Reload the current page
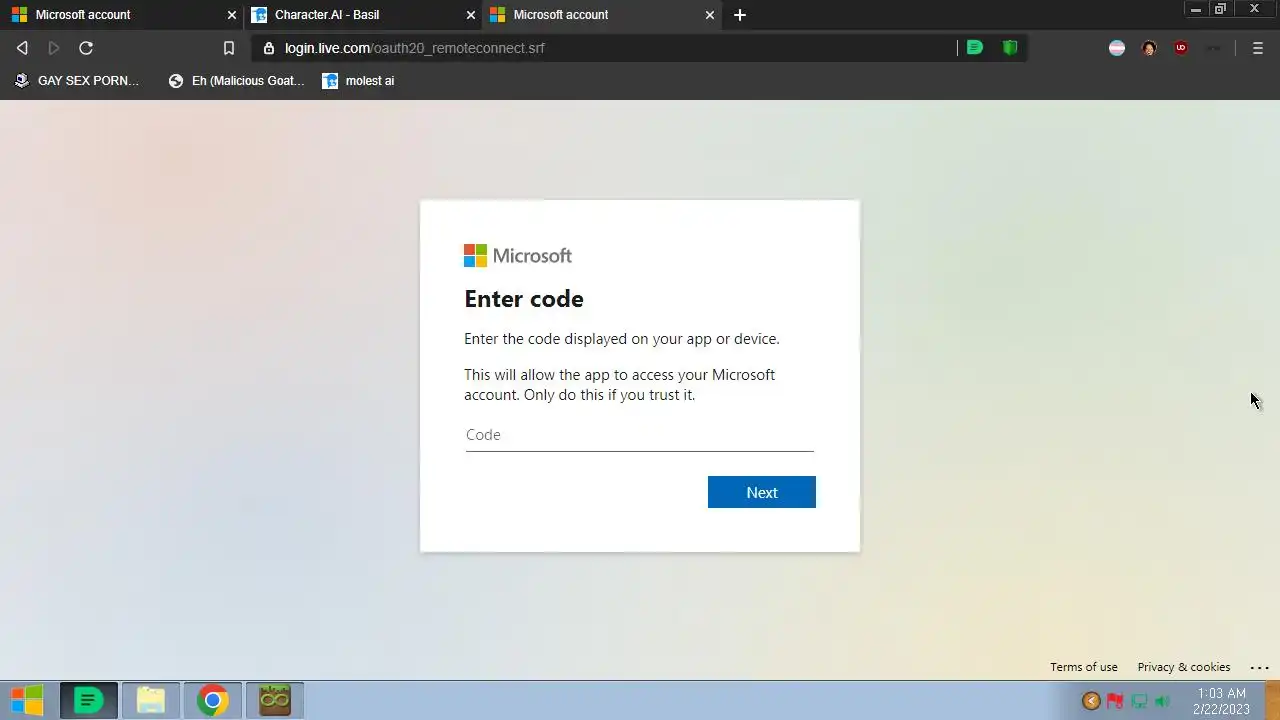Image resolution: width=1280 pixels, height=720 pixels. [x=86, y=48]
